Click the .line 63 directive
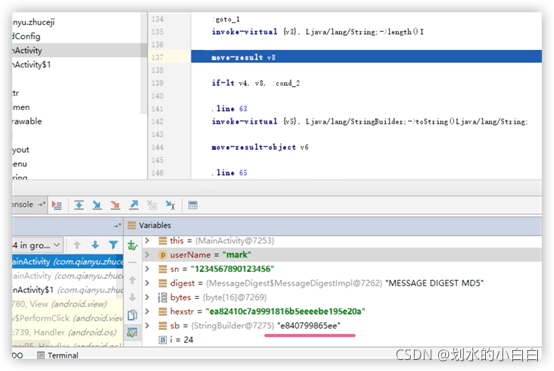This screenshot has width=554, height=371. tap(229, 108)
